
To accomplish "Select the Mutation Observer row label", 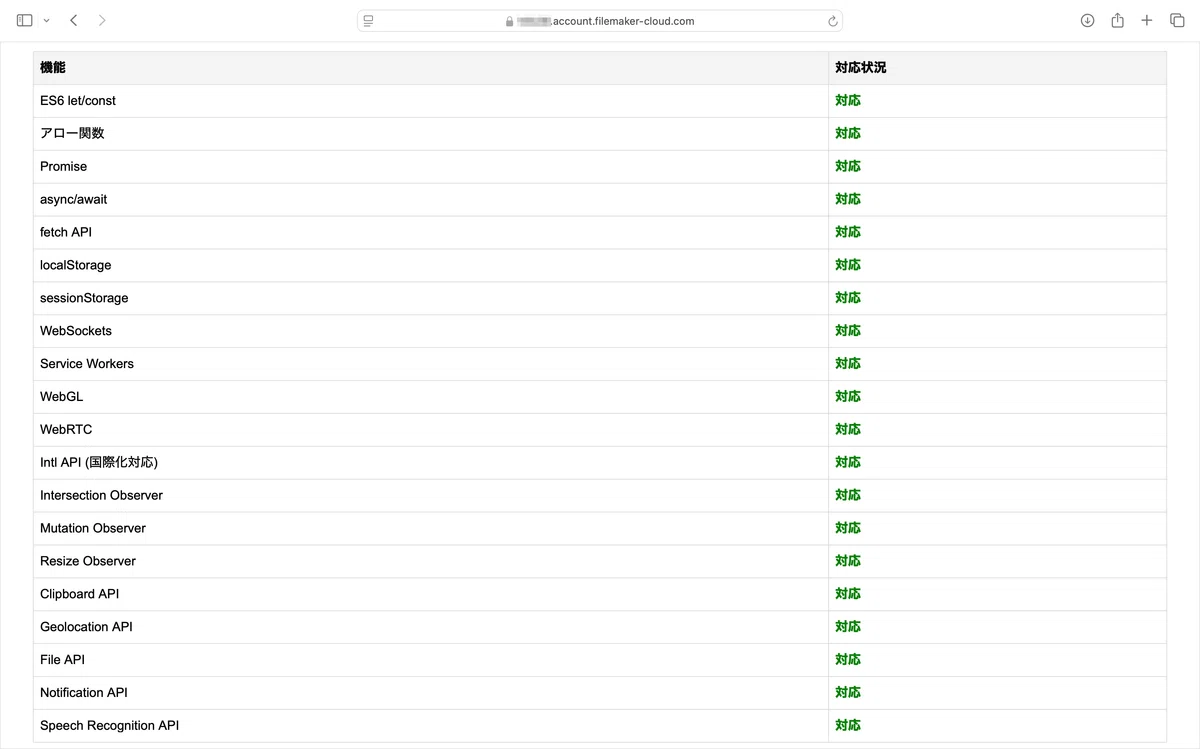I will coord(93,528).
